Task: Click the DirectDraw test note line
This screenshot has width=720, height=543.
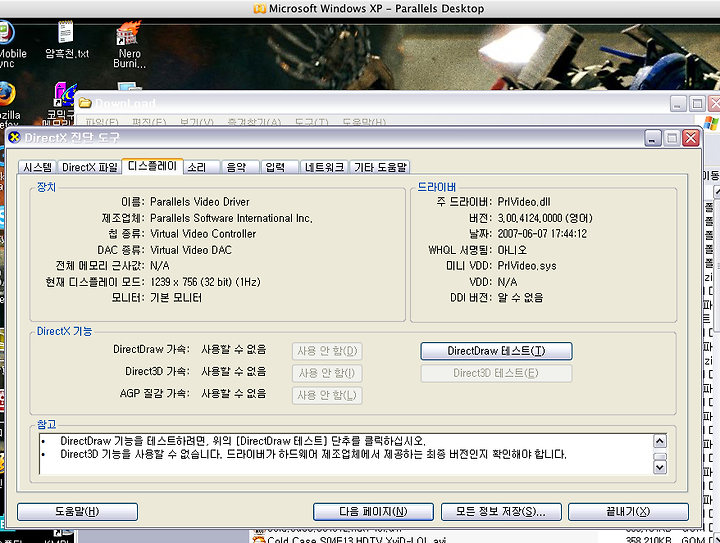Action: pos(243,441)
